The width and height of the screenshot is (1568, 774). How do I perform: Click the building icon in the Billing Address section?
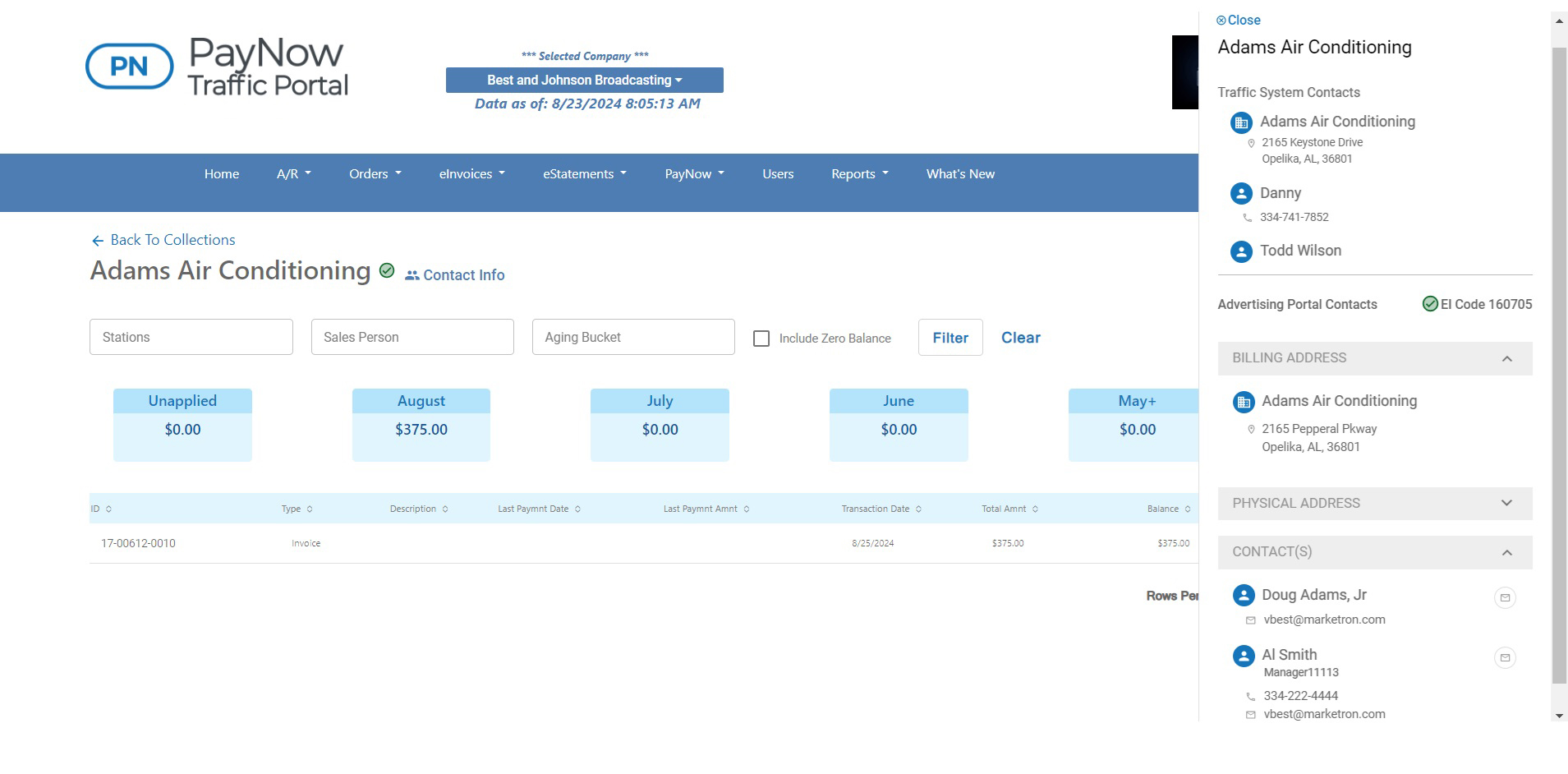[x=1244, y=402]
